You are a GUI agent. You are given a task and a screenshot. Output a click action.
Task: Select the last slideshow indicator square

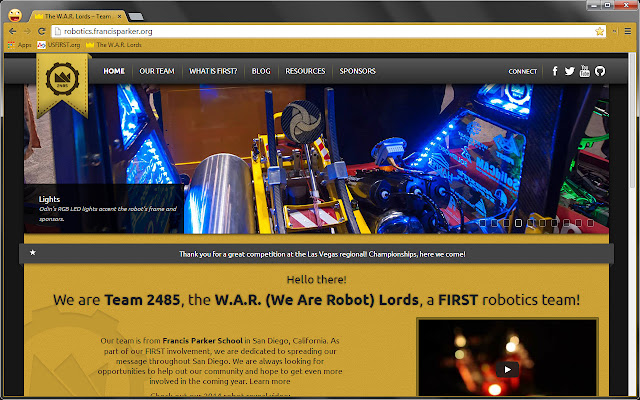(590, 223)
